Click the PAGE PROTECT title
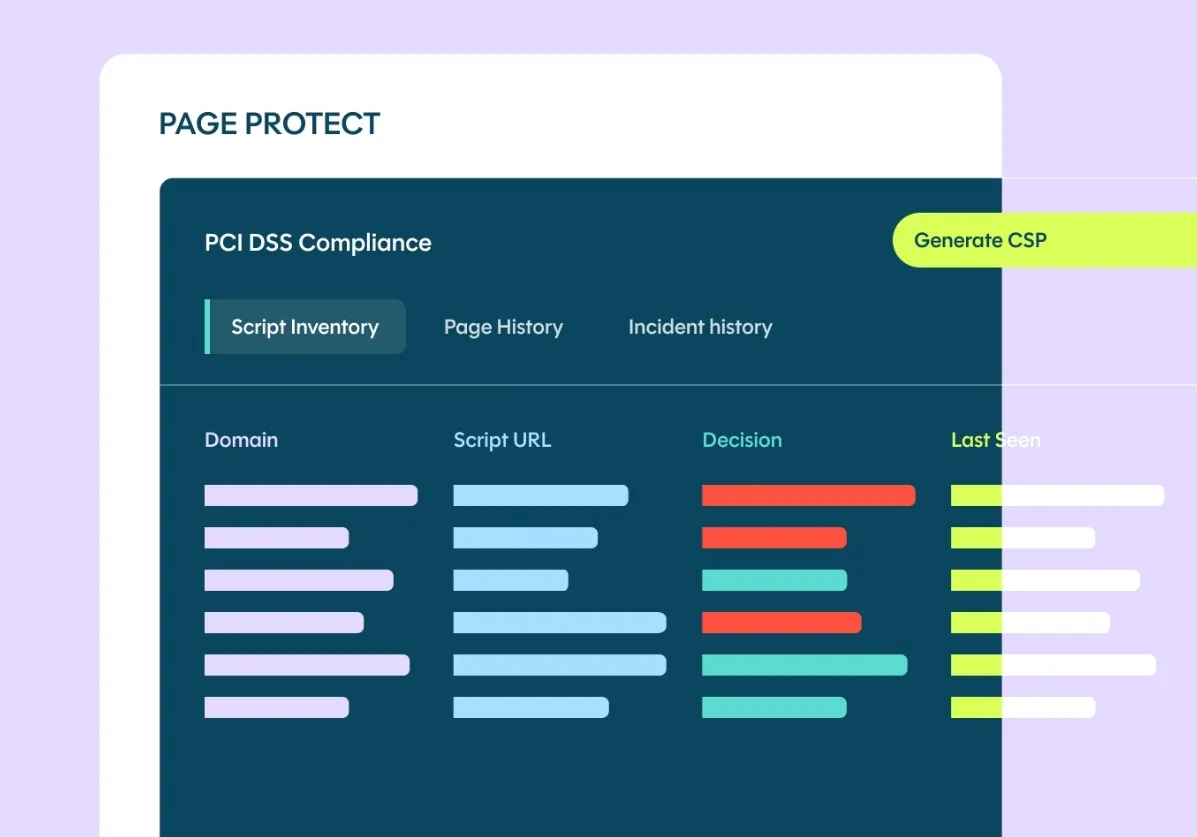Image resolution: width=1197 pixels, height=837 pixels. (269, 124)
